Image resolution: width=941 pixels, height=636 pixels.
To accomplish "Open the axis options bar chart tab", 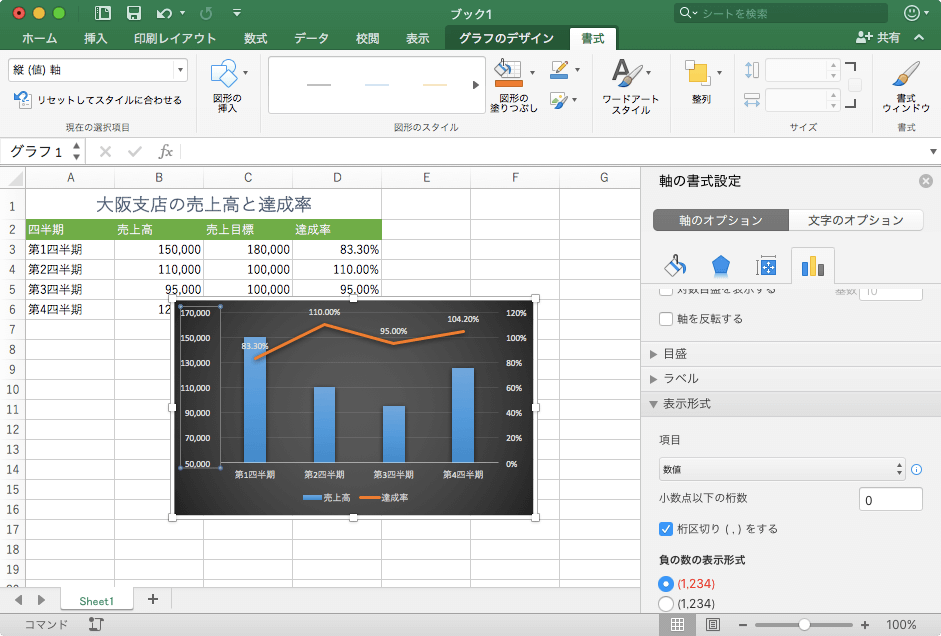I will coord(813,265).
